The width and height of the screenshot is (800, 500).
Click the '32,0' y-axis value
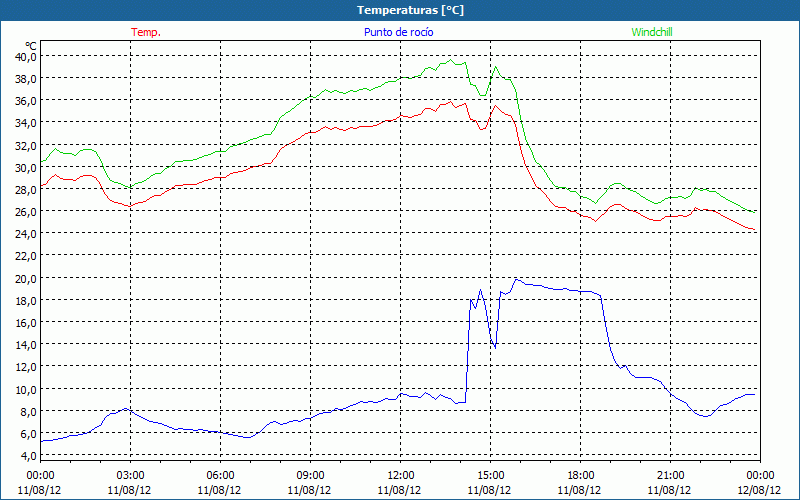coord(26,145)
